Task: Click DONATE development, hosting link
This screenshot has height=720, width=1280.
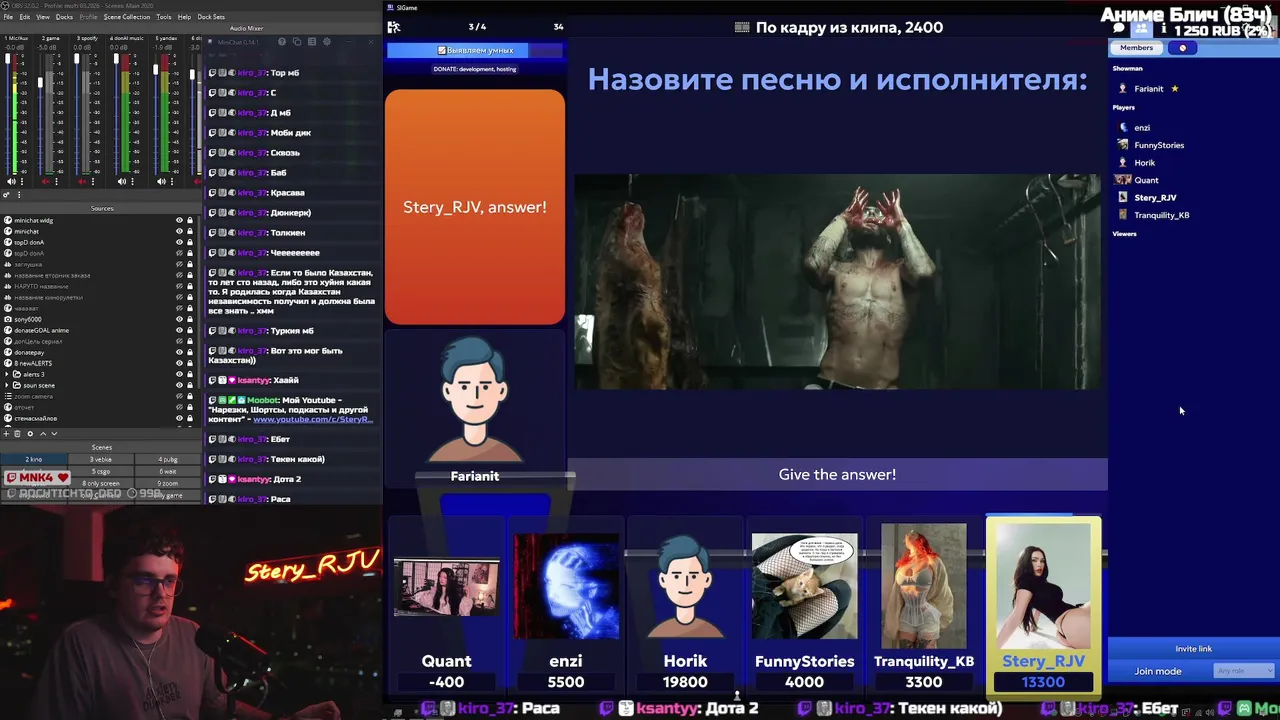Action: pyautogui.click(x=475, y=69)
